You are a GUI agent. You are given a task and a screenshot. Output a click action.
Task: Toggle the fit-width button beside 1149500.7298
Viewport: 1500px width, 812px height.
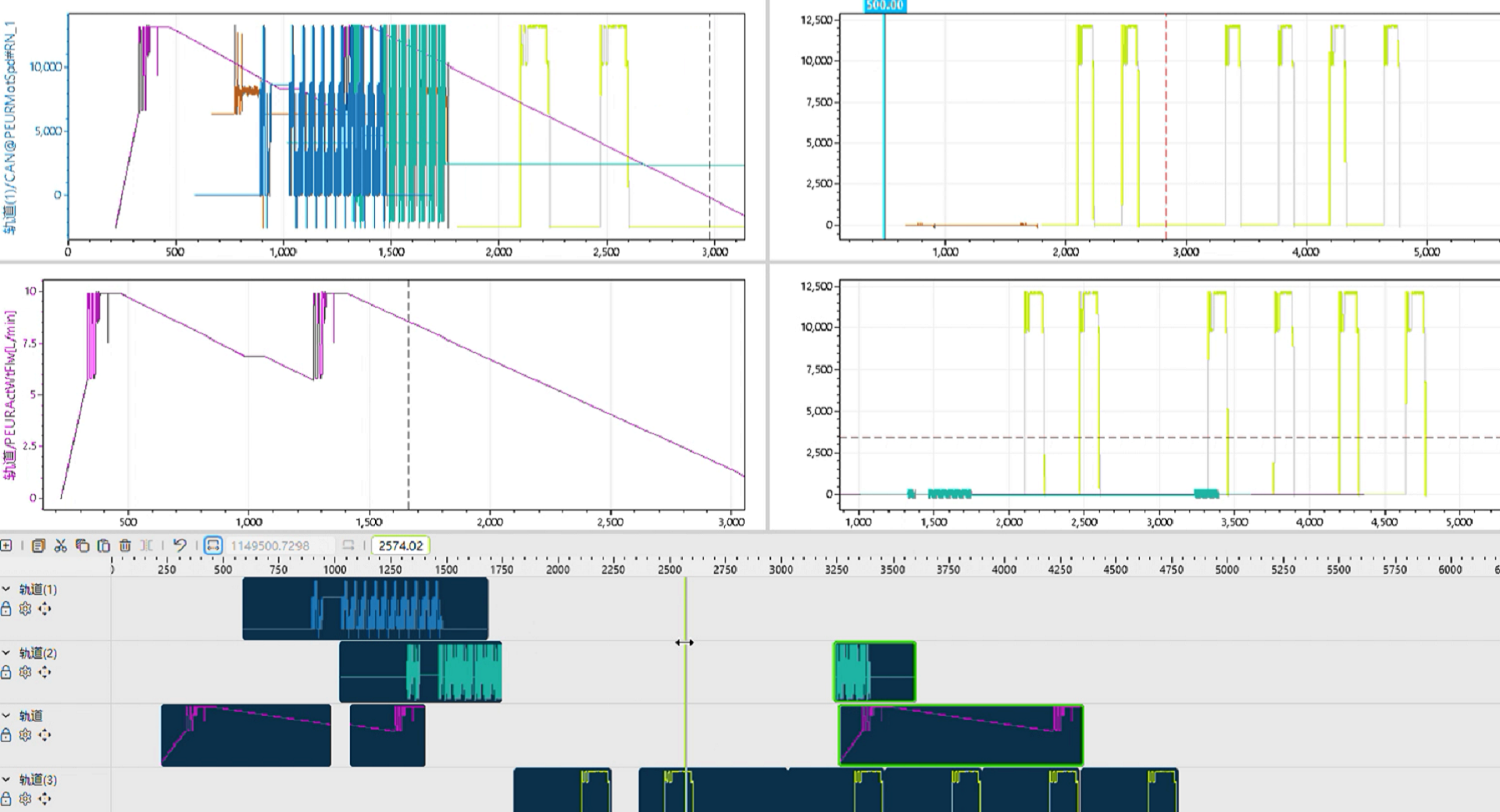[212, 546]
